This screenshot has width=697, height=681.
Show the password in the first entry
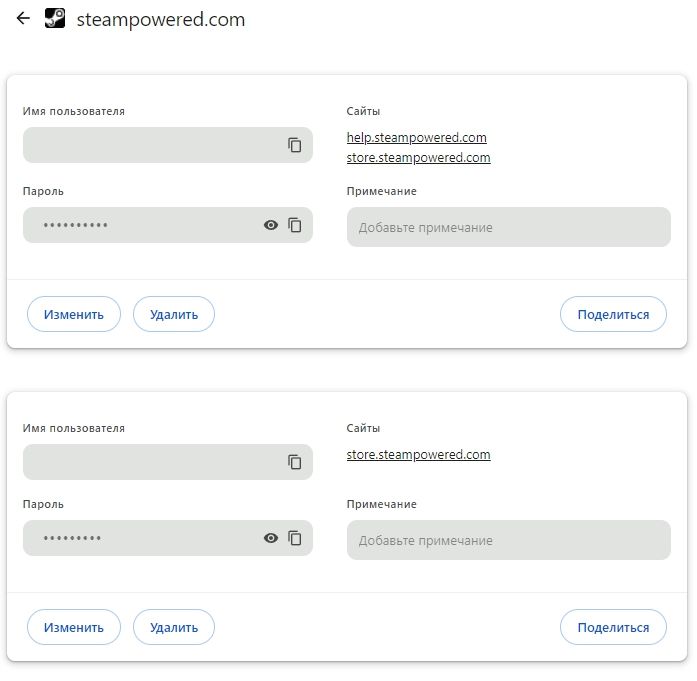point(271,225)
